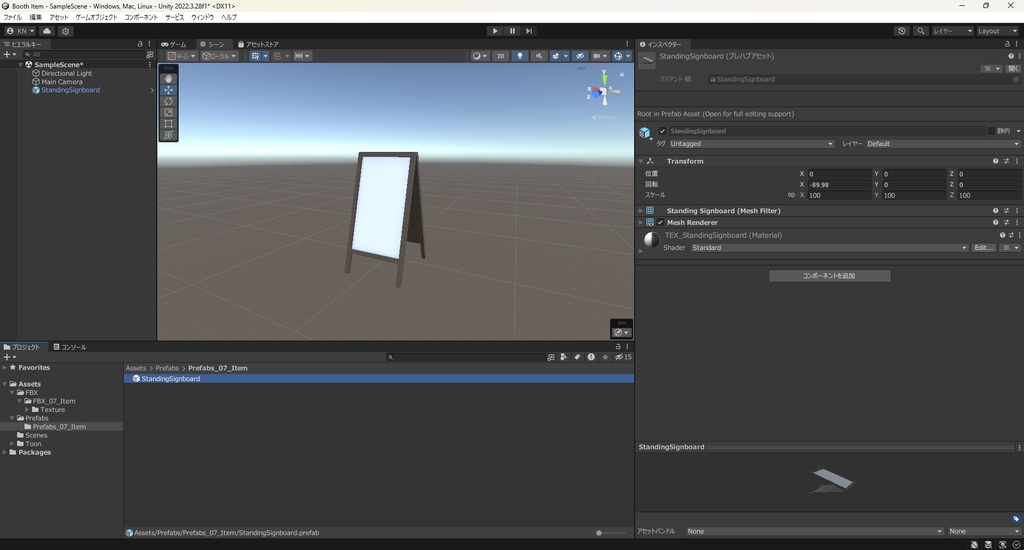Toggle the 2D view mode
The height and width of the screenshot is (550, 1024).
click(x=500, y=56)
